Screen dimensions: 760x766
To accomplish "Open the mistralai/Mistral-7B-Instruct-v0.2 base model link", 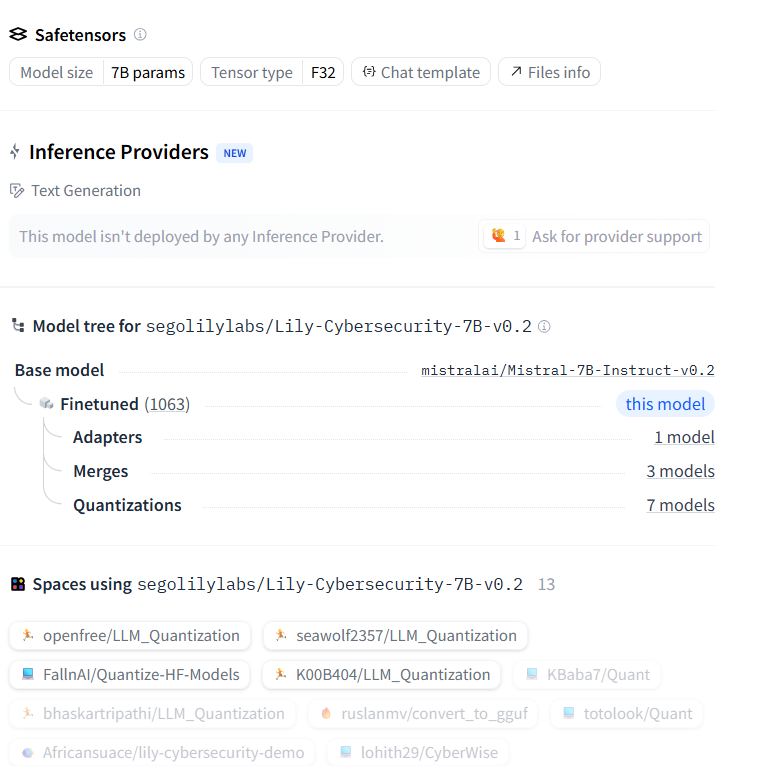I will click(567, 370).
